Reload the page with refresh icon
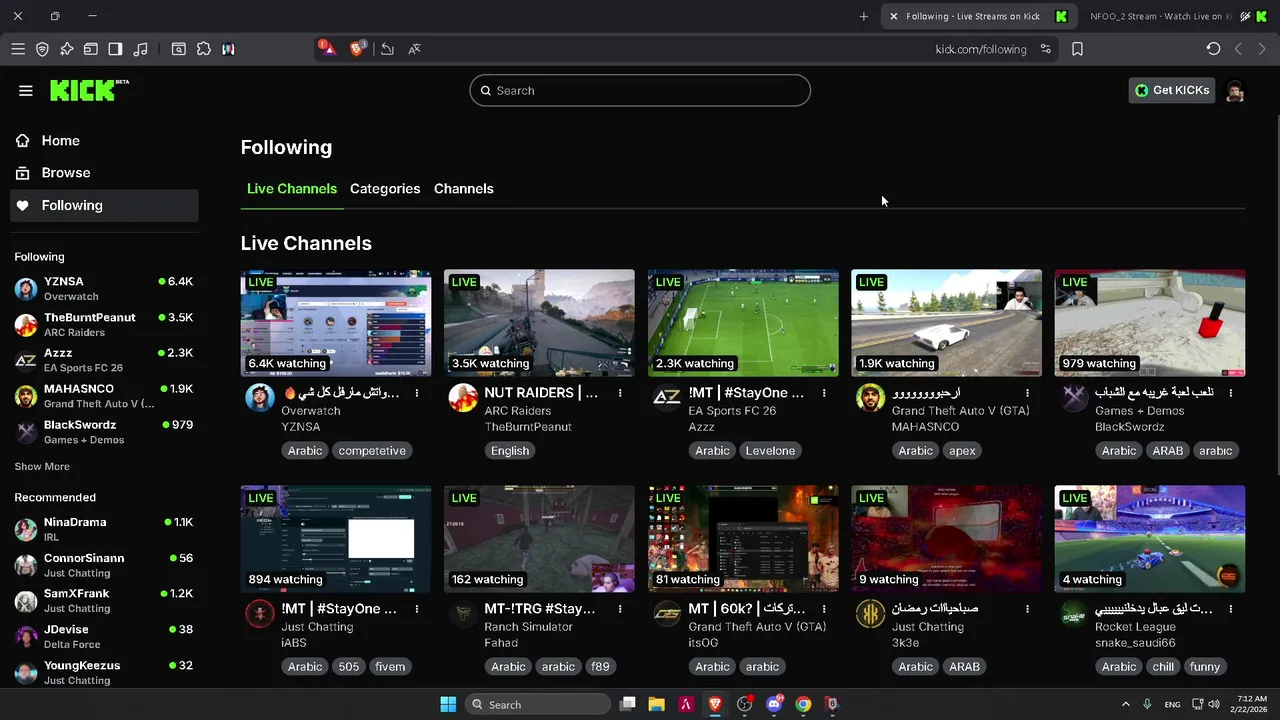The width and height of the screenshot is (1280, 720). (x=1213, y=49)
